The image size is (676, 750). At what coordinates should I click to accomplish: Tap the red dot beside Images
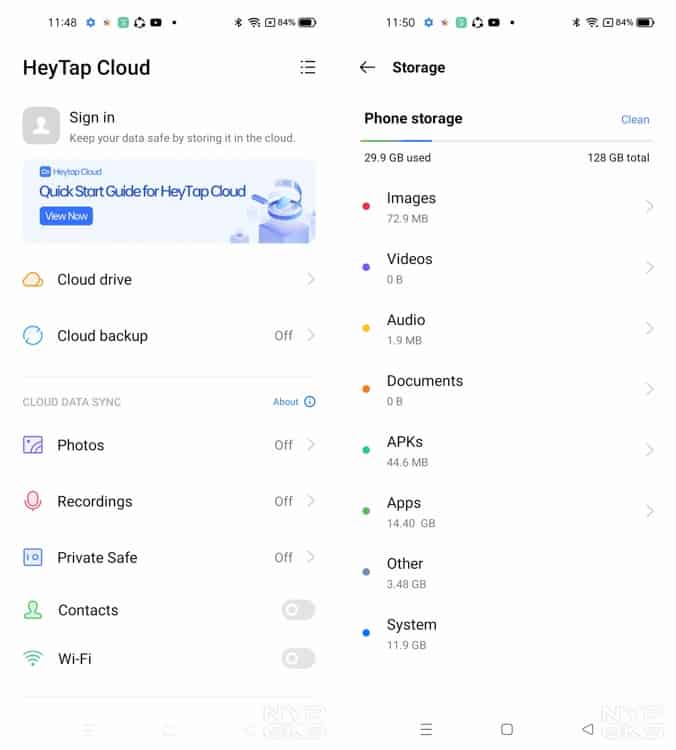pyautogui.click(x=366, y=206)
